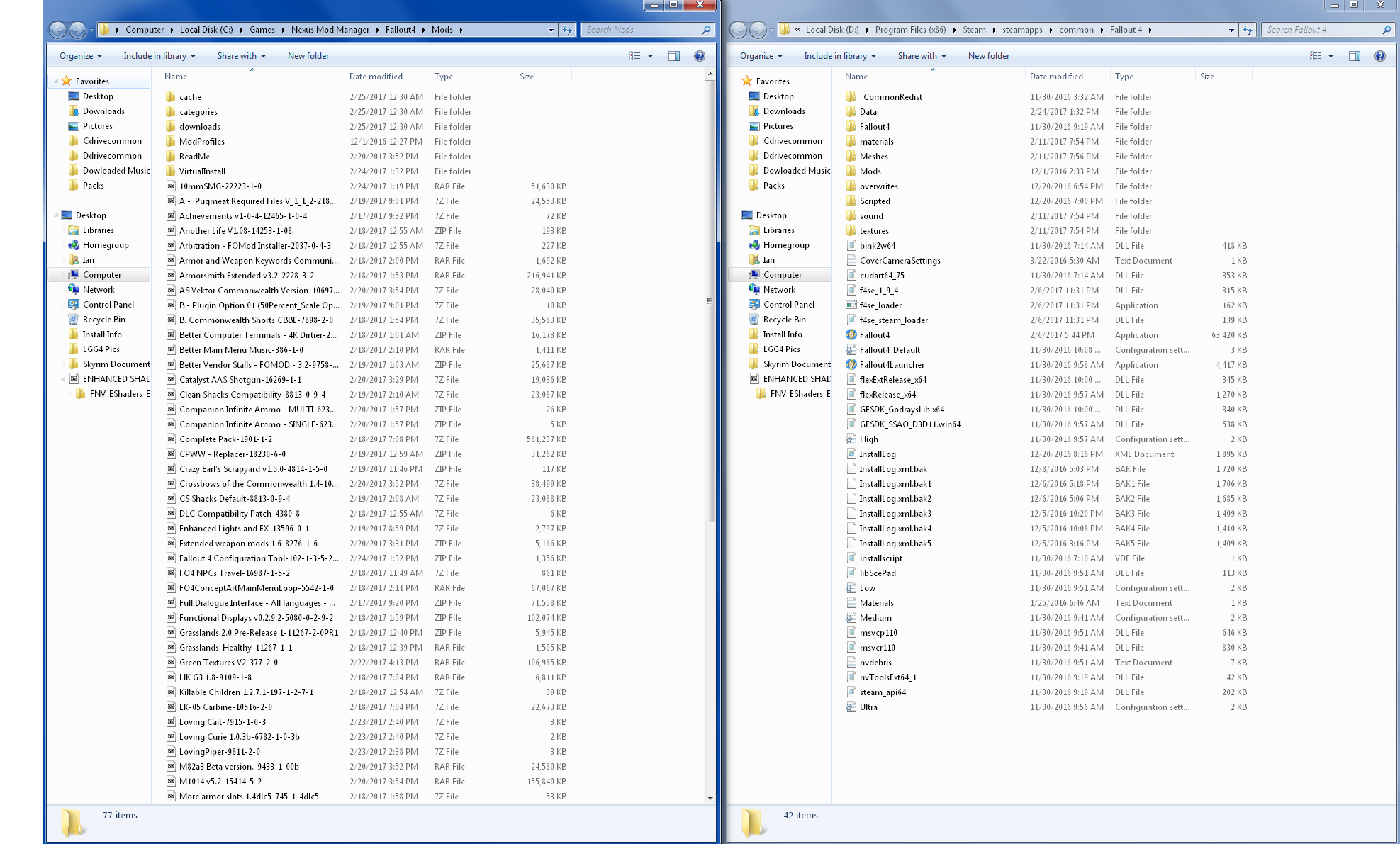This screenshot has height=844, width=1400.
Task: Sort the right window by Date modified column
Action: [x=1055, y=77]
